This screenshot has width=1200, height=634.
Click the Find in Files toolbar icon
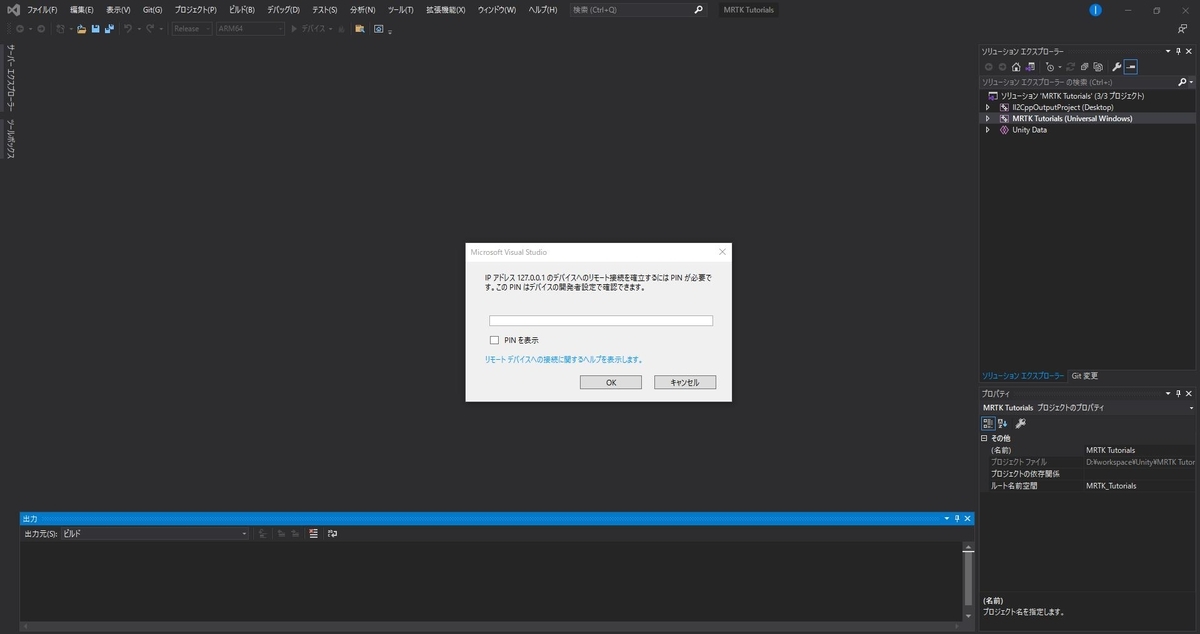[x=359, y=29]
